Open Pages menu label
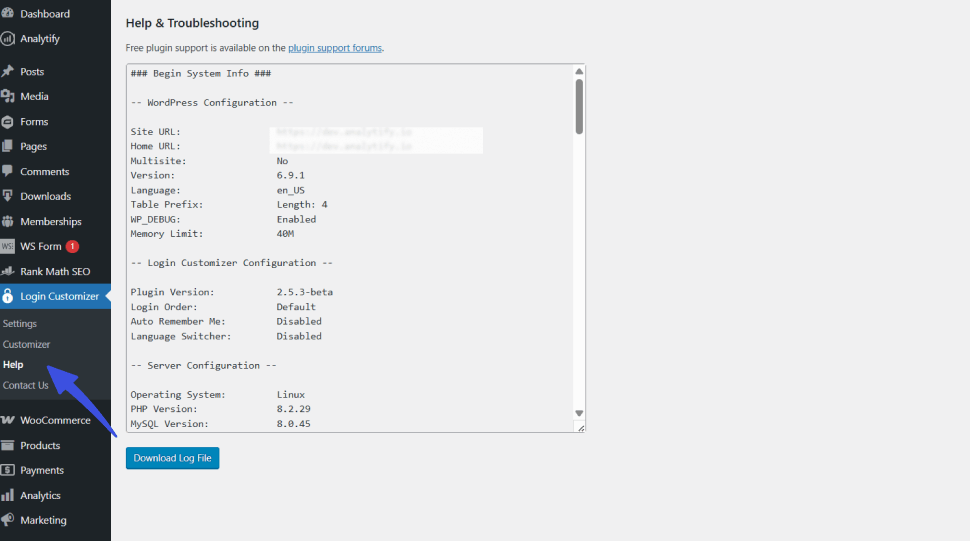970x541 pixels. (33, 147)
